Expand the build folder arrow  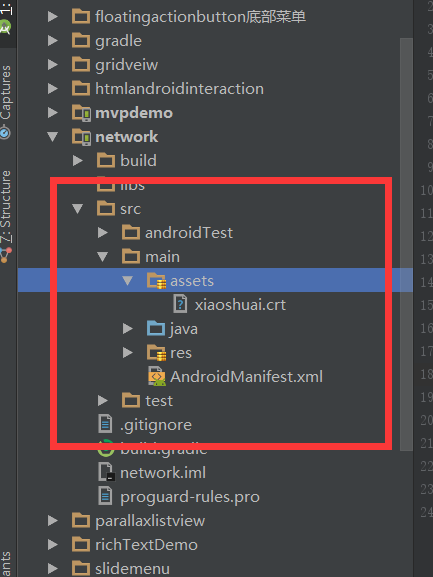(78, 161)
